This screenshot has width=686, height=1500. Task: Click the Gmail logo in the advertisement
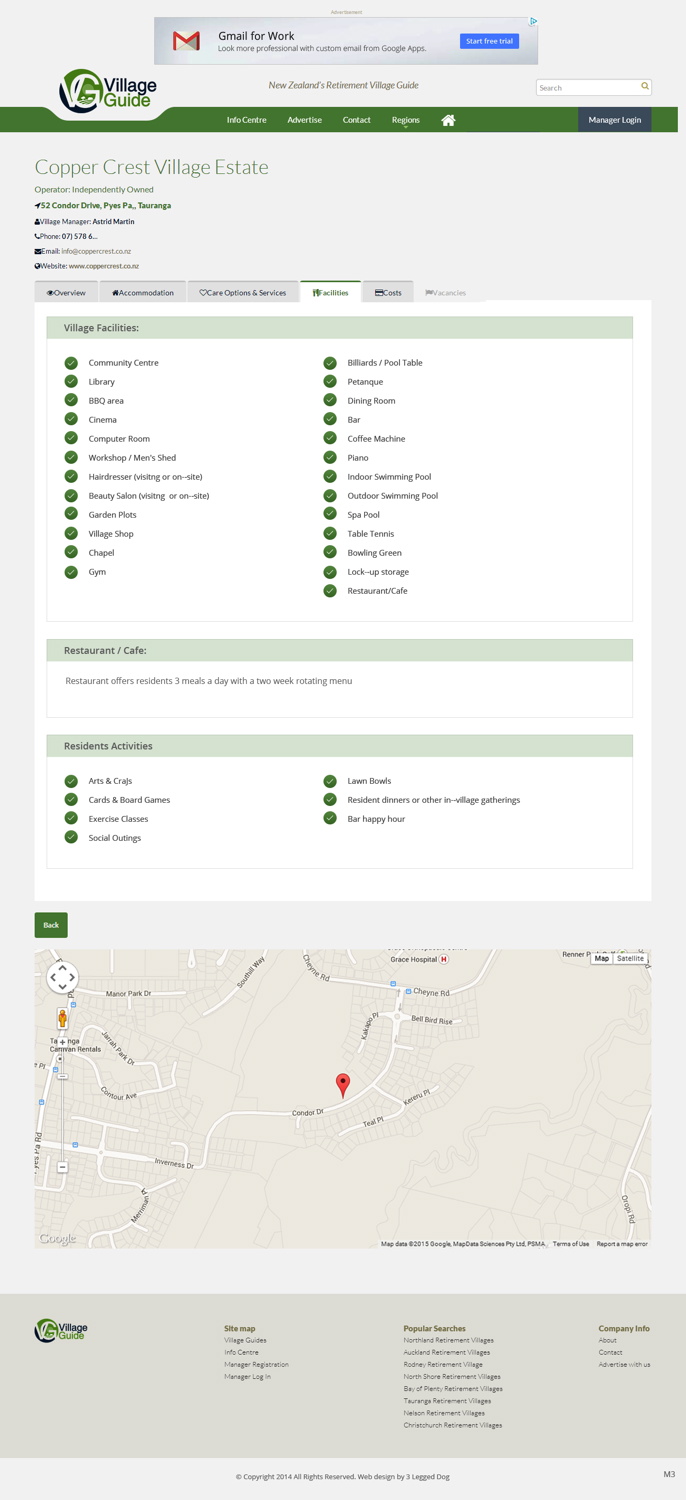coord(186,41)
